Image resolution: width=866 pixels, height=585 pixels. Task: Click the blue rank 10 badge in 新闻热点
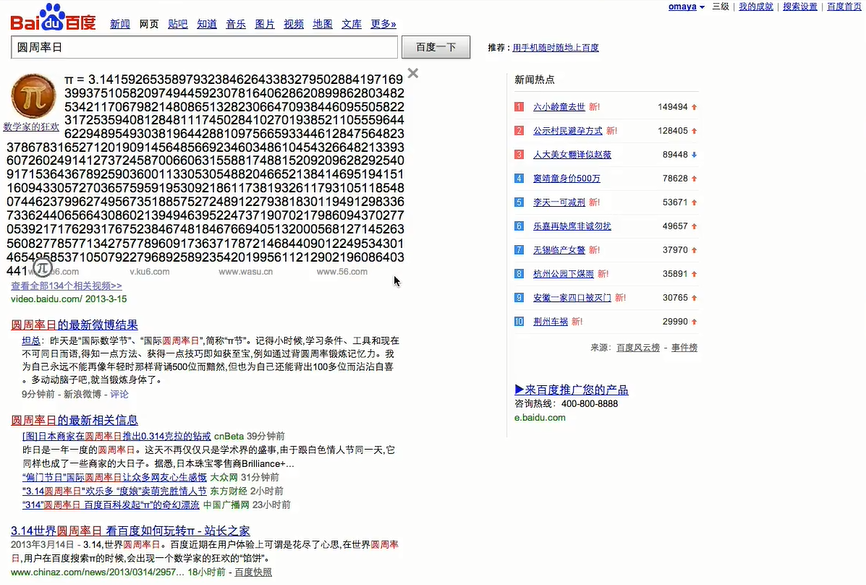pos(519,322)
